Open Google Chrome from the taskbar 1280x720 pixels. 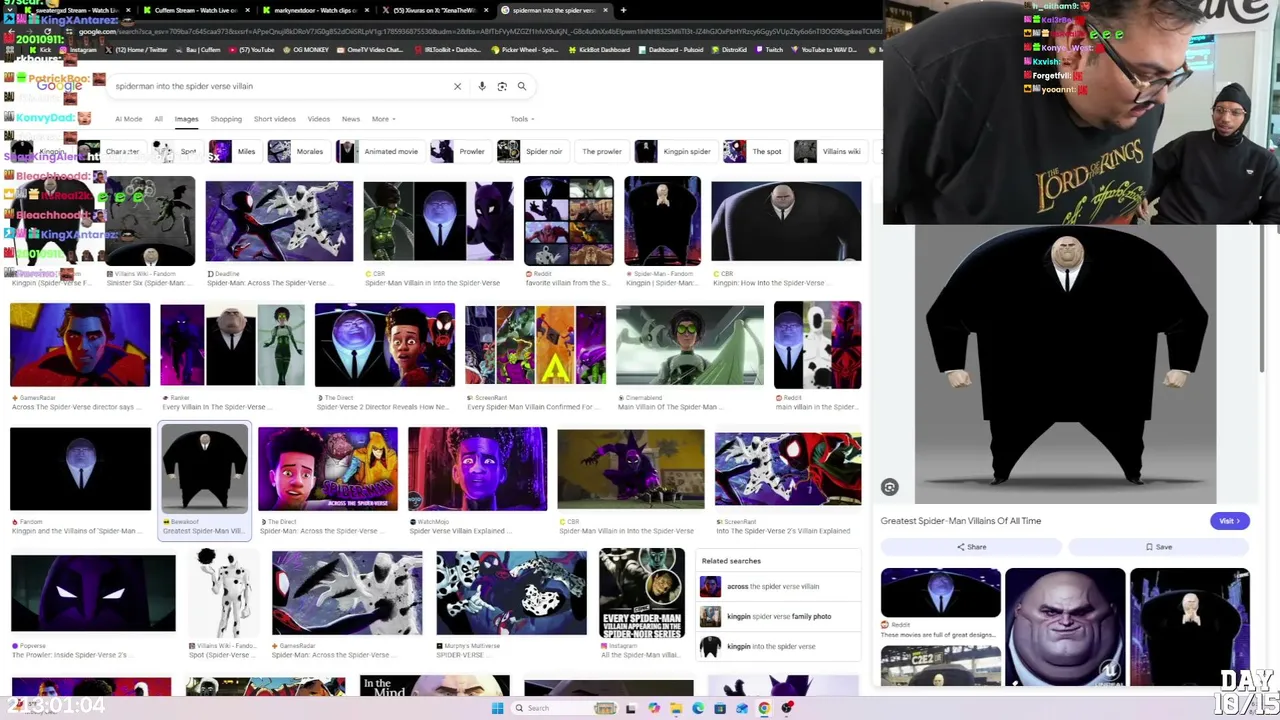(764, 708)
